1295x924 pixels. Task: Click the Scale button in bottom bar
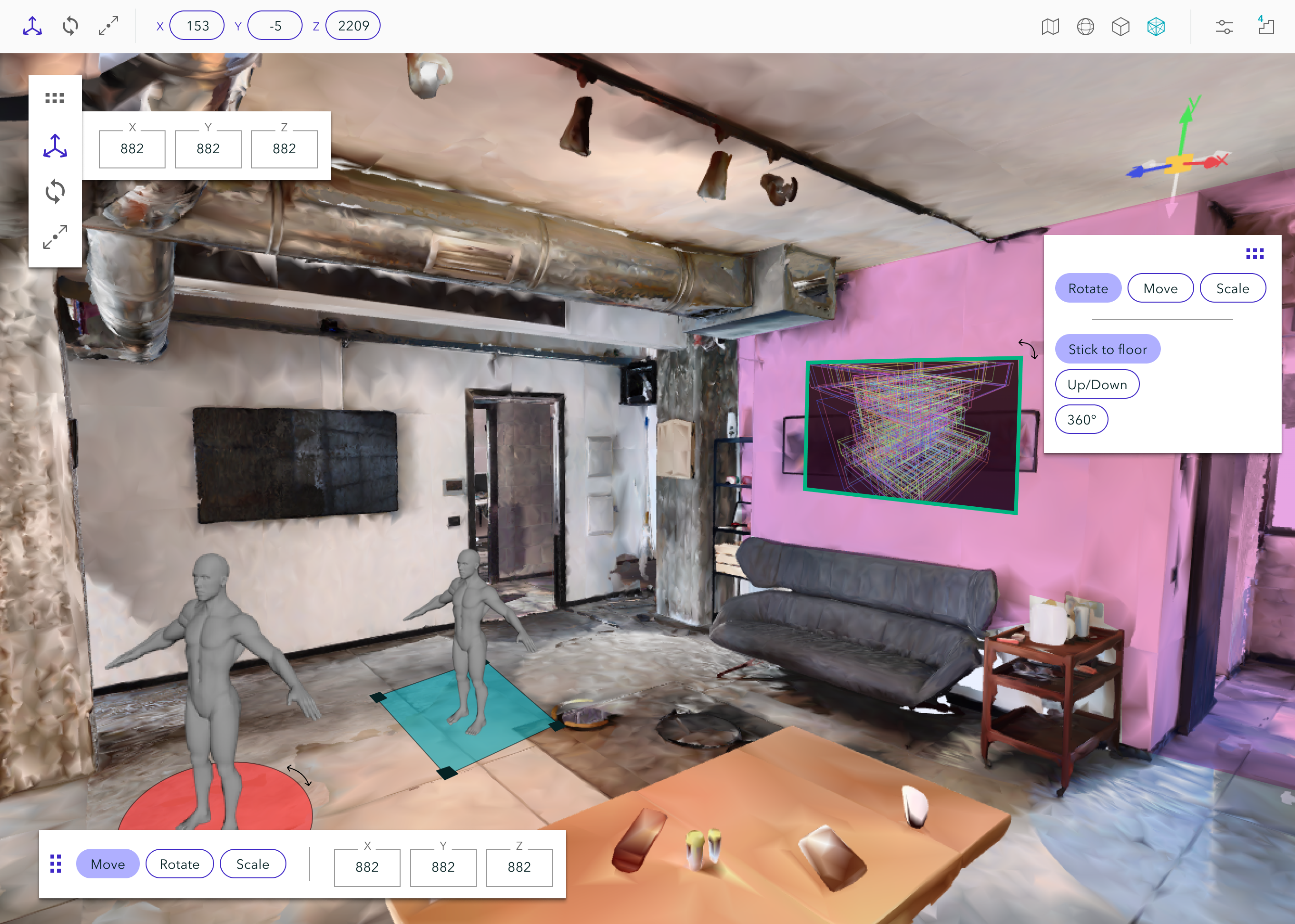253,864
